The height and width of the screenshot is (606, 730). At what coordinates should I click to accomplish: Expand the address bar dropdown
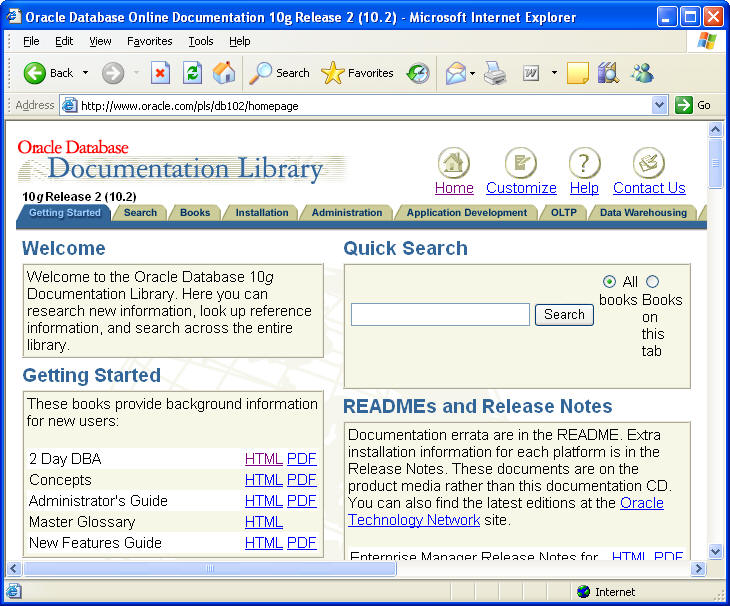[x=659, y=105]
